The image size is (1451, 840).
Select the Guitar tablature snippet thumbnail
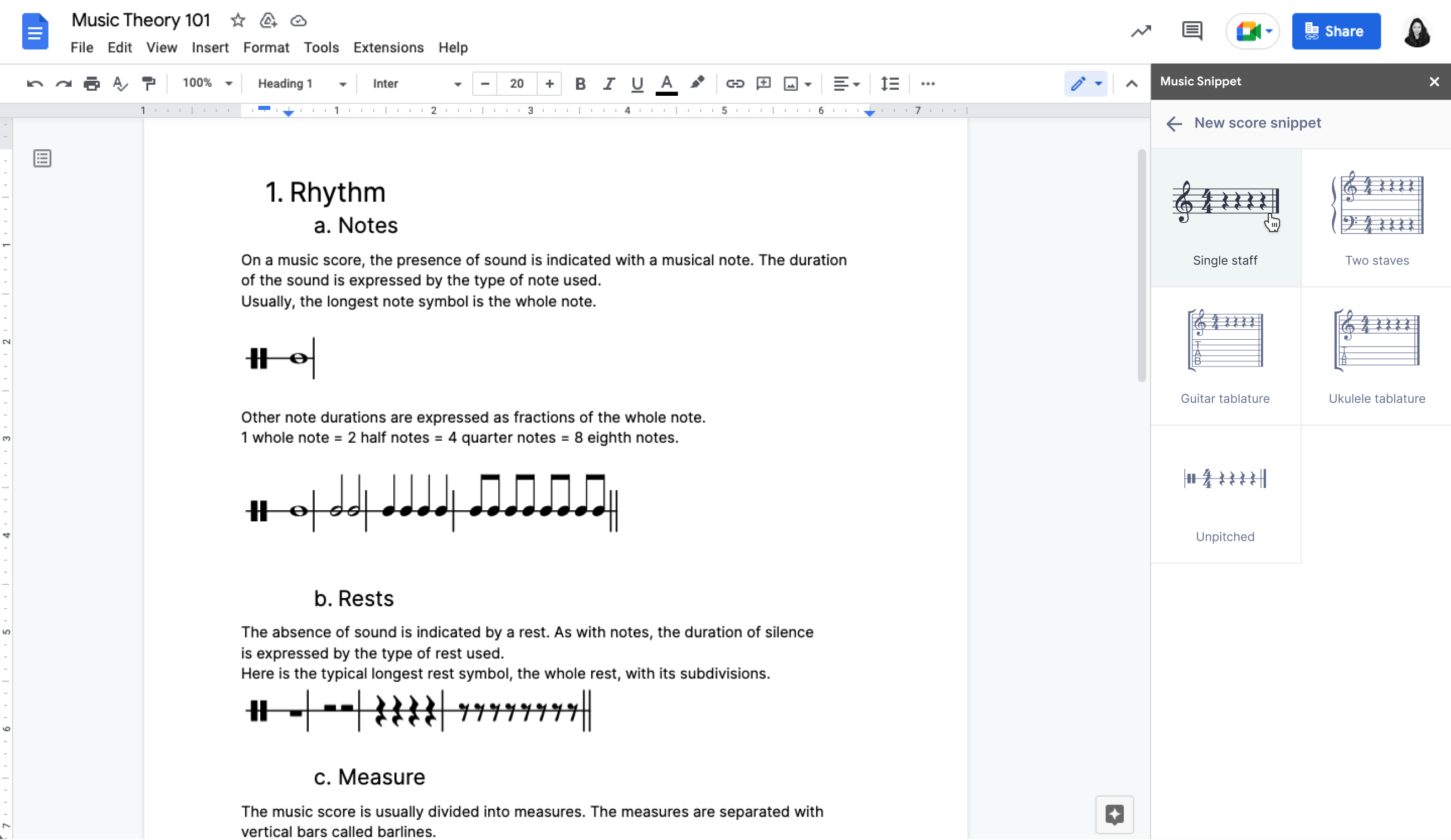1225,340
